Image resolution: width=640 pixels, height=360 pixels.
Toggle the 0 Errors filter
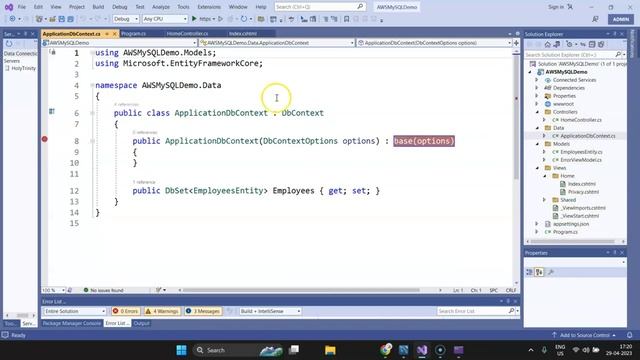point(125,311)
